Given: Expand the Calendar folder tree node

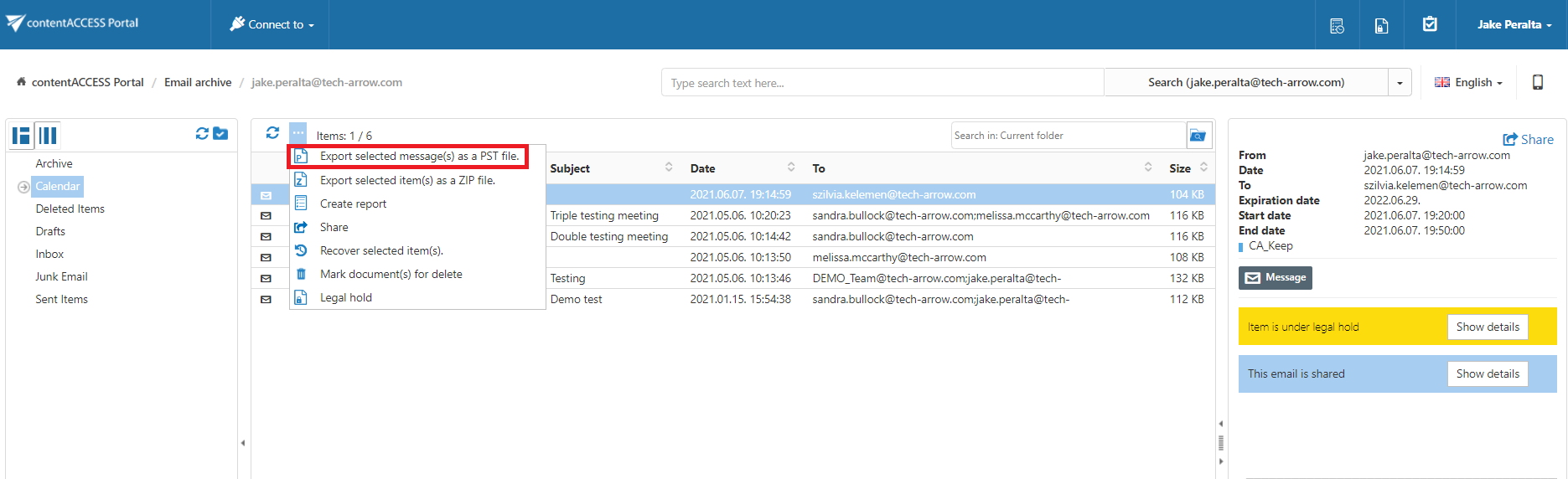Looking at the screenshot, I should pyautogui.click(x=23, y=187).
